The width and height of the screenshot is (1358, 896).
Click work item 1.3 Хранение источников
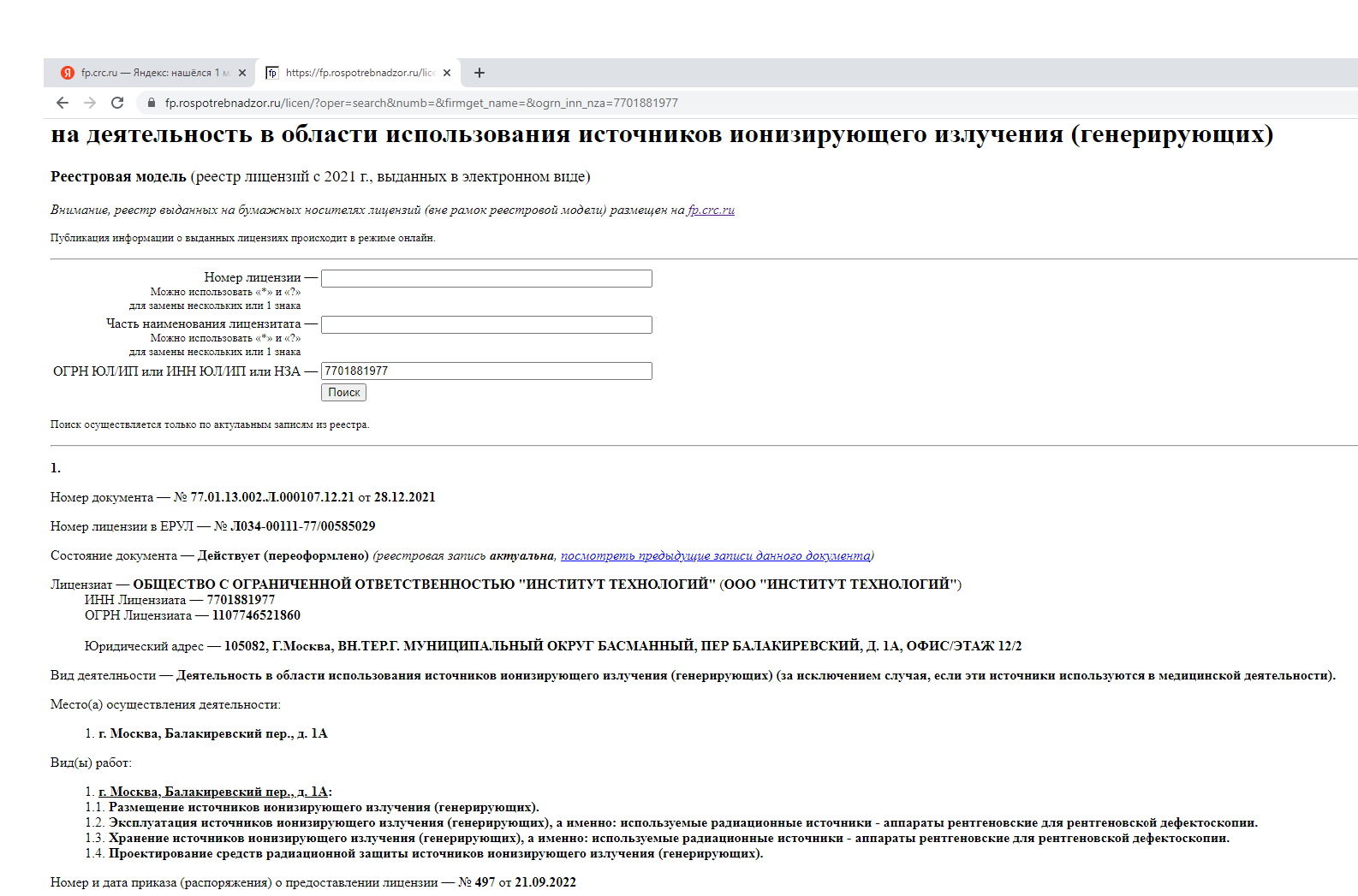coord(669,838)
